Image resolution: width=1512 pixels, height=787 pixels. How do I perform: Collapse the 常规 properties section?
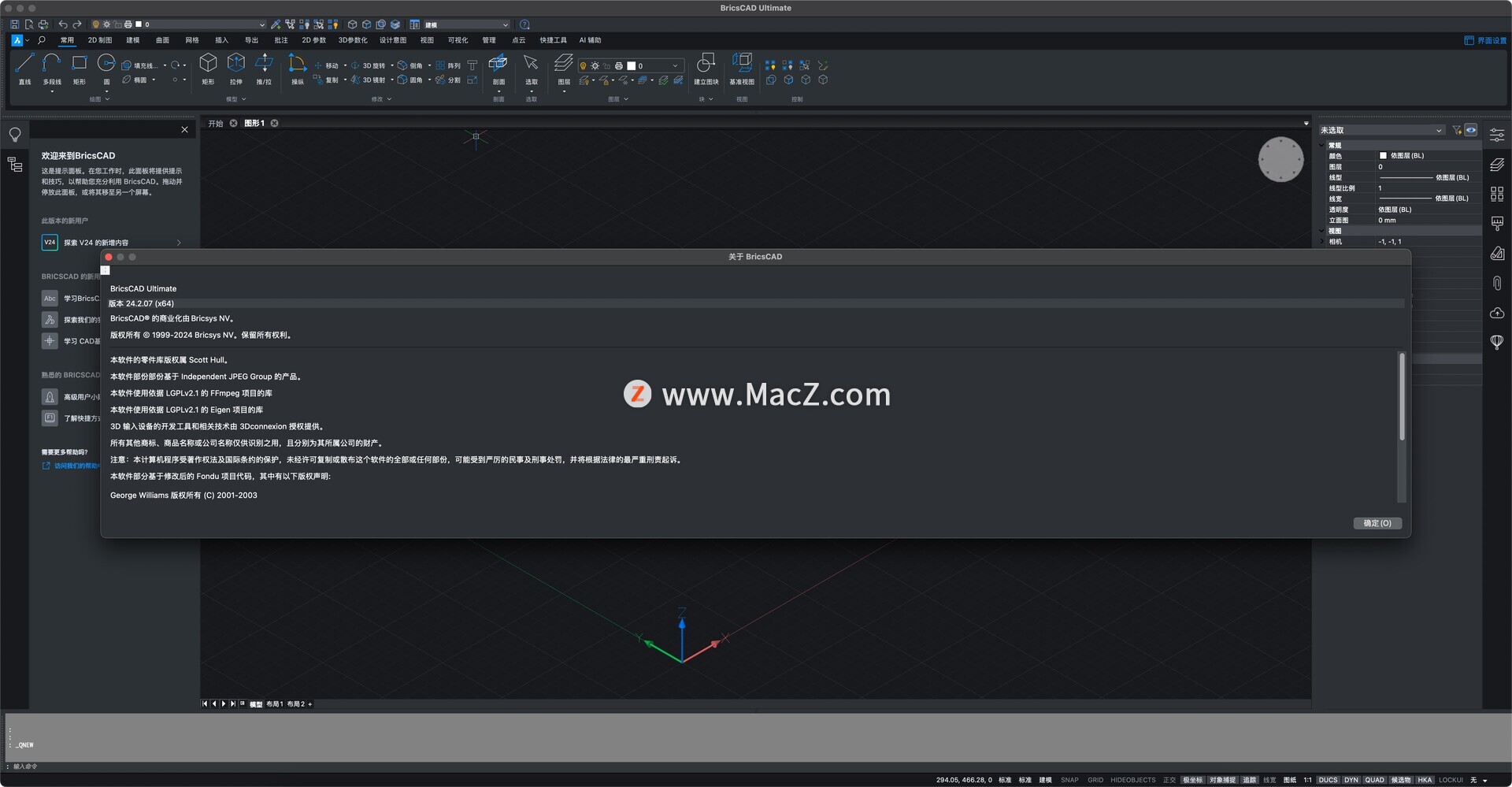[1322, 145]
